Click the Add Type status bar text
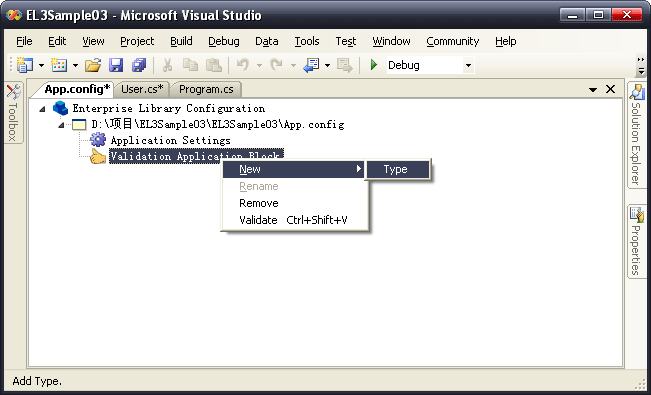This screenshot has width=651, height=395. pos(37,381)
